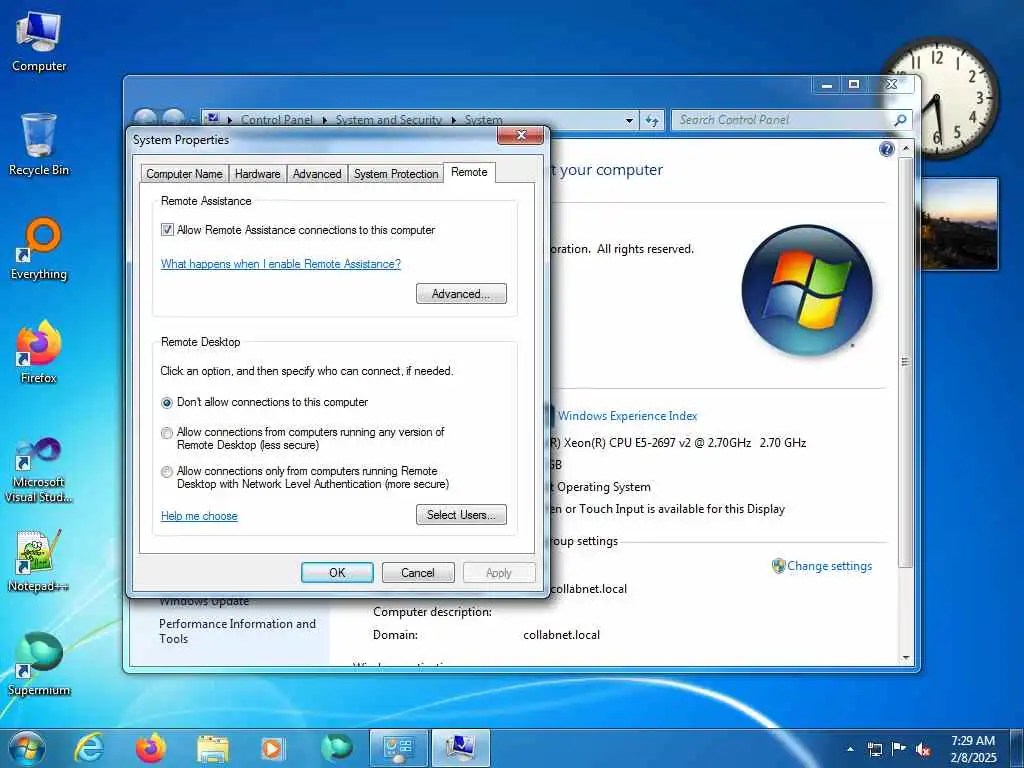Click the Control Panel address bar icon
Image resolution: width=1024 pixels, height=768 pixels.
pos(212,119)
